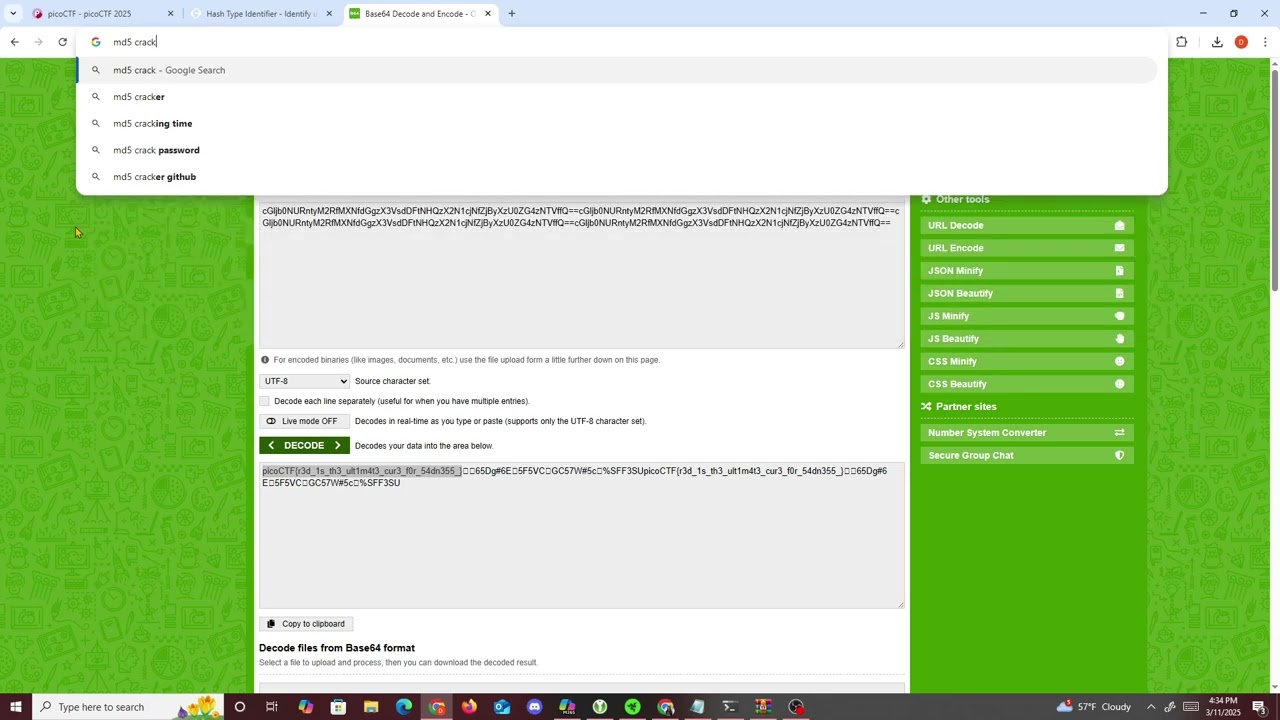Click the browser forward arrow
The image size is (1280, 720).
(38, 42)
